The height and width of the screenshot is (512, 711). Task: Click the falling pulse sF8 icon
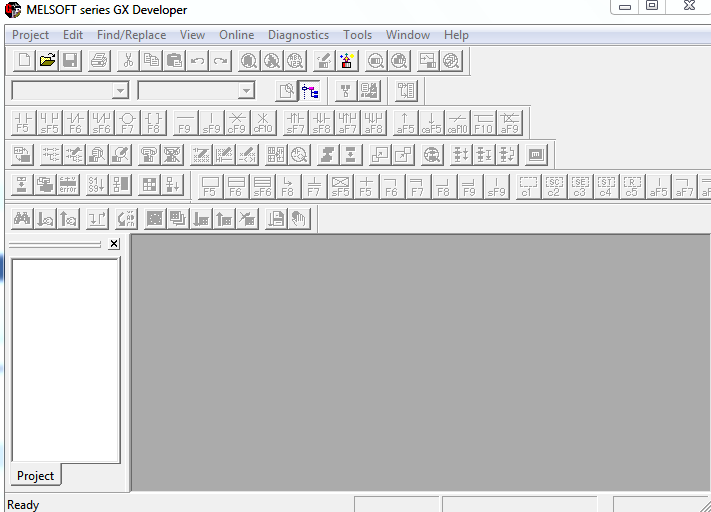[x=321, y=123]
